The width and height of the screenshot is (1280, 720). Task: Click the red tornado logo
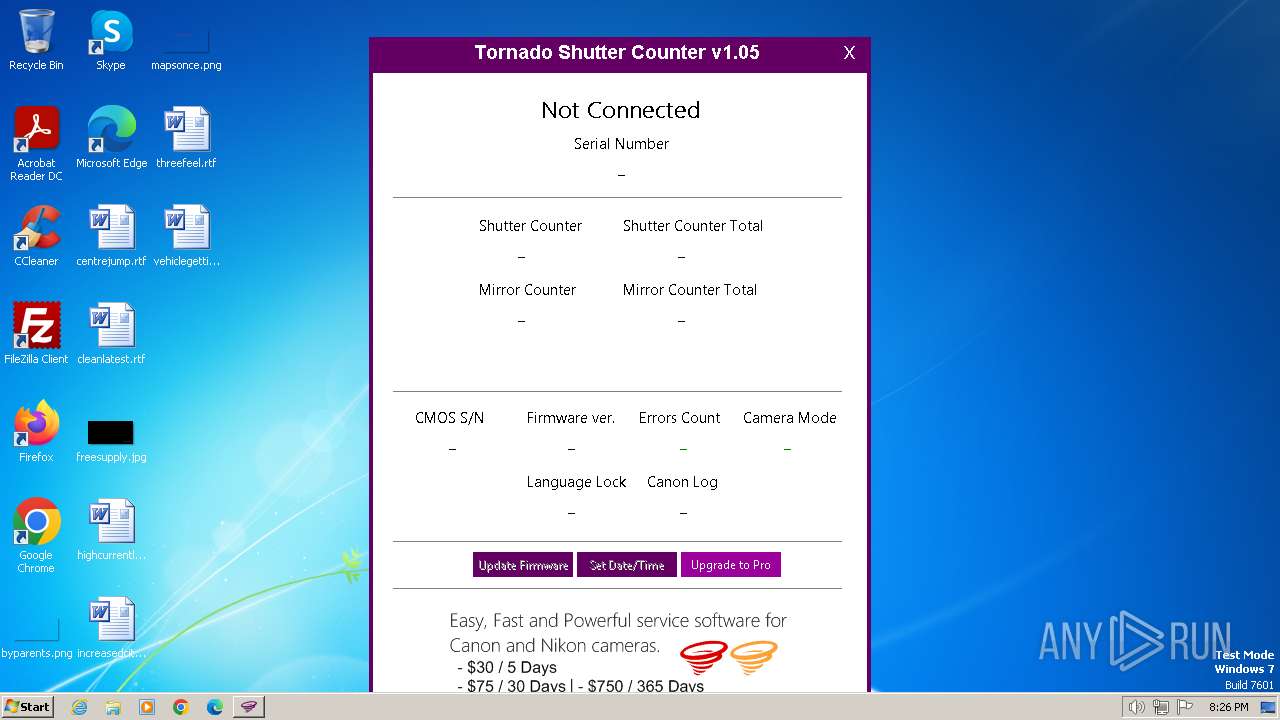[x=703, y=658]
